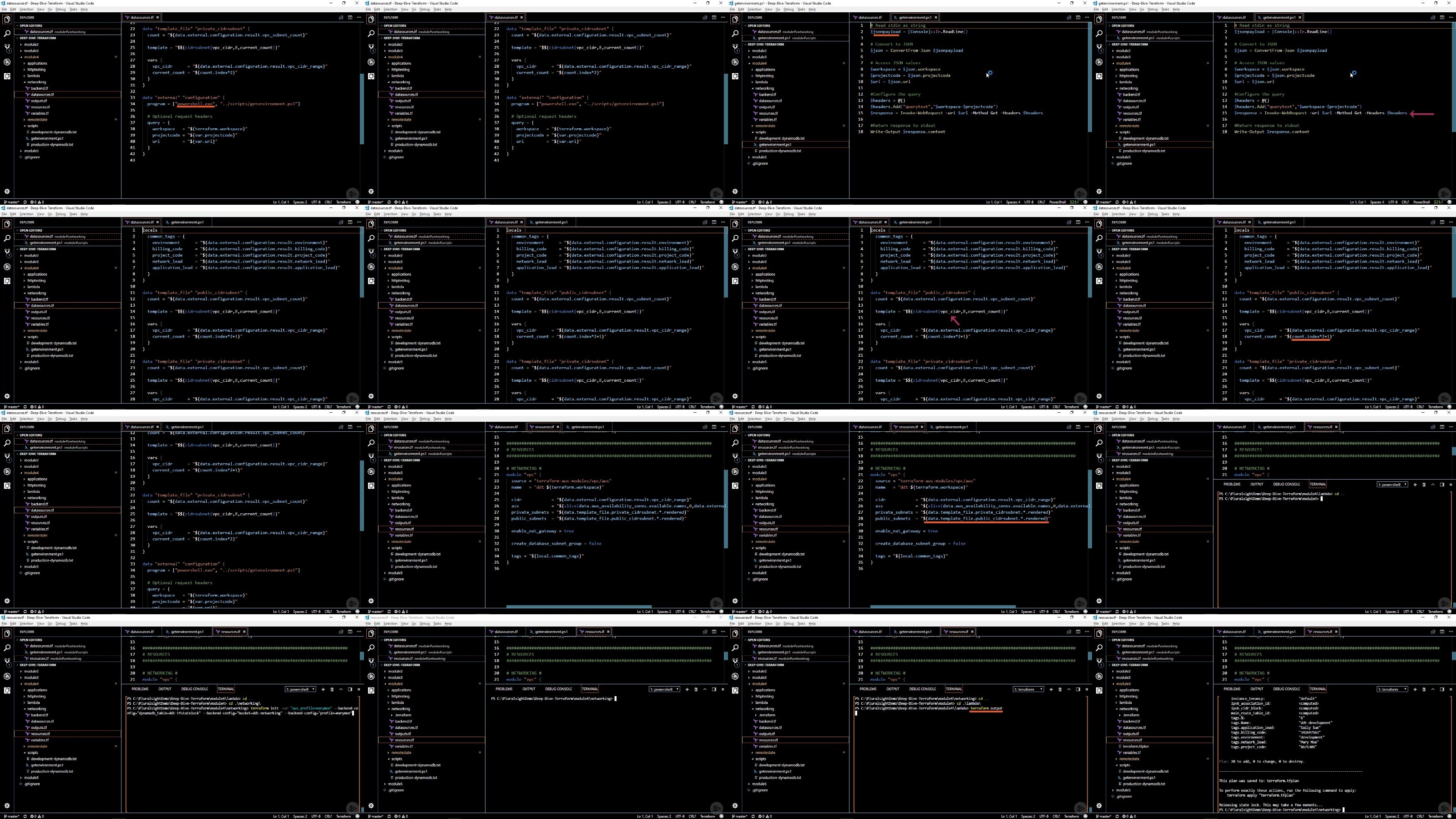Maximize terminal panel in the plan-output window
The image size is (1456, 819).
click(1433, 689)
